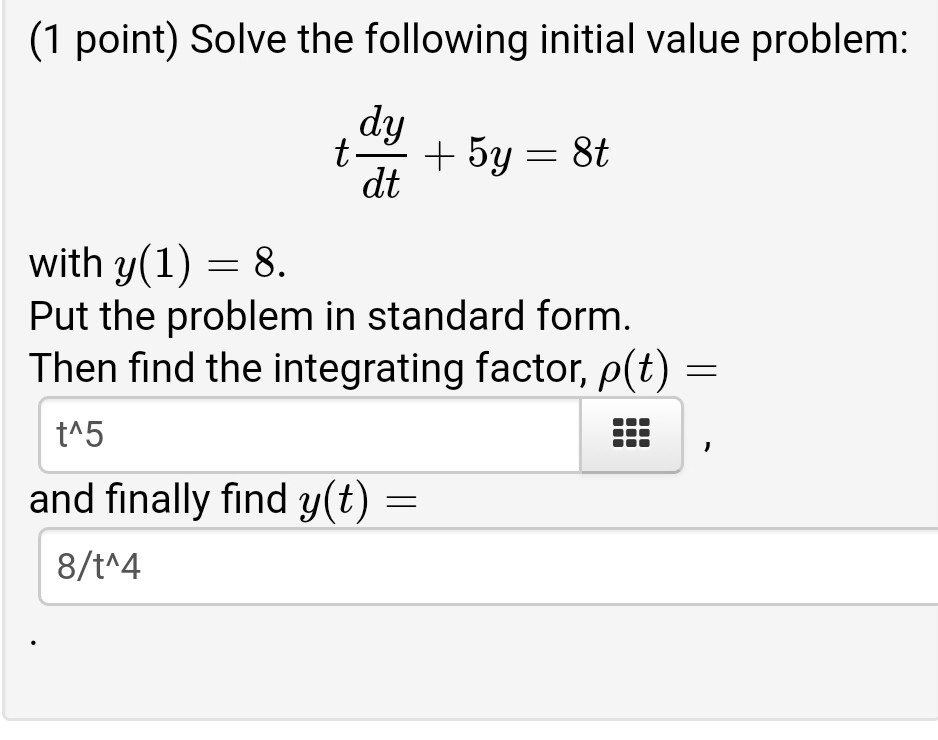Screen dimensions: 938x740
Task: Click the 1 point problem header
Action: pyautogui.click(x=467, y=38)
